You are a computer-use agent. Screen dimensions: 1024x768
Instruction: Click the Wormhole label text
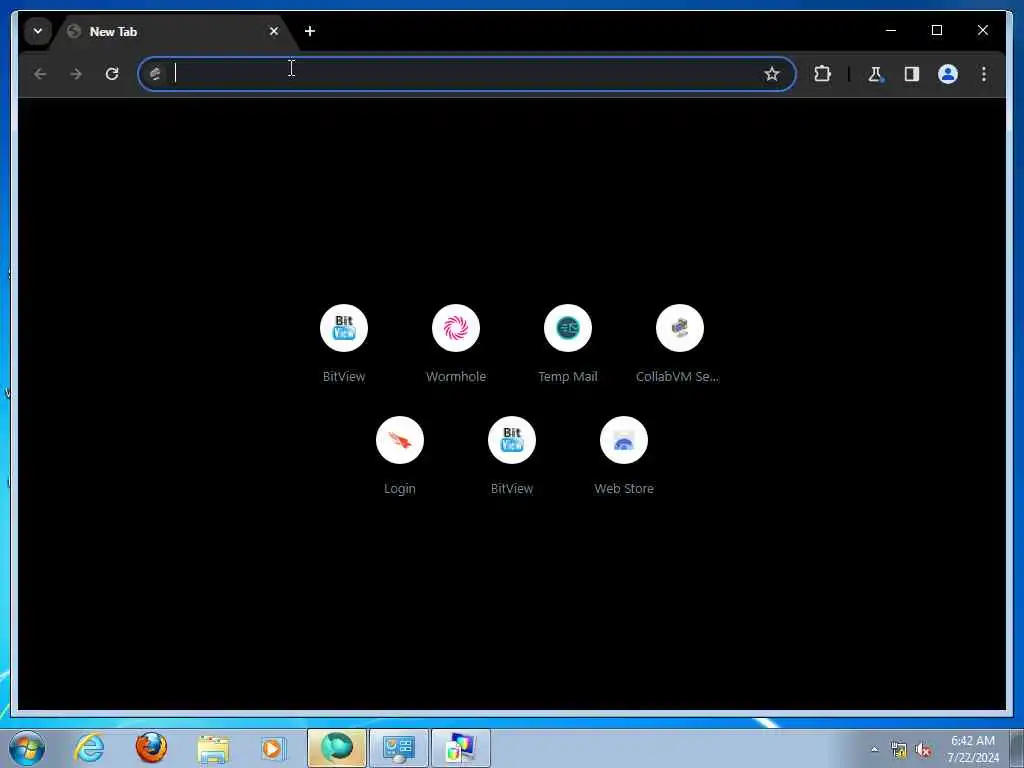coord(456,377)
